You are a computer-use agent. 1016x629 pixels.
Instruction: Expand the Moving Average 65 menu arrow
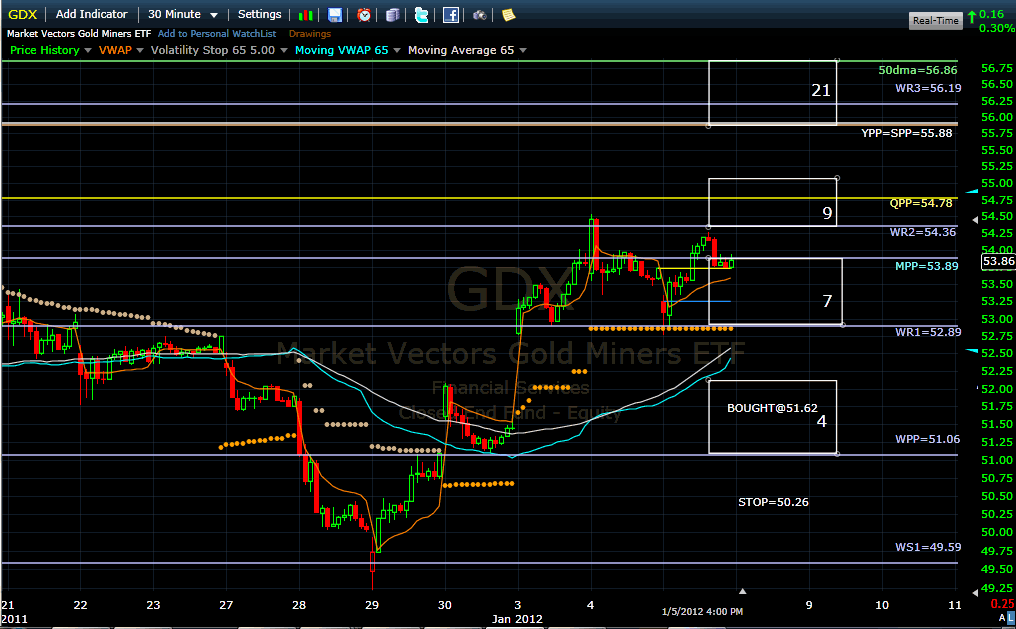click(x=523, y=51)
